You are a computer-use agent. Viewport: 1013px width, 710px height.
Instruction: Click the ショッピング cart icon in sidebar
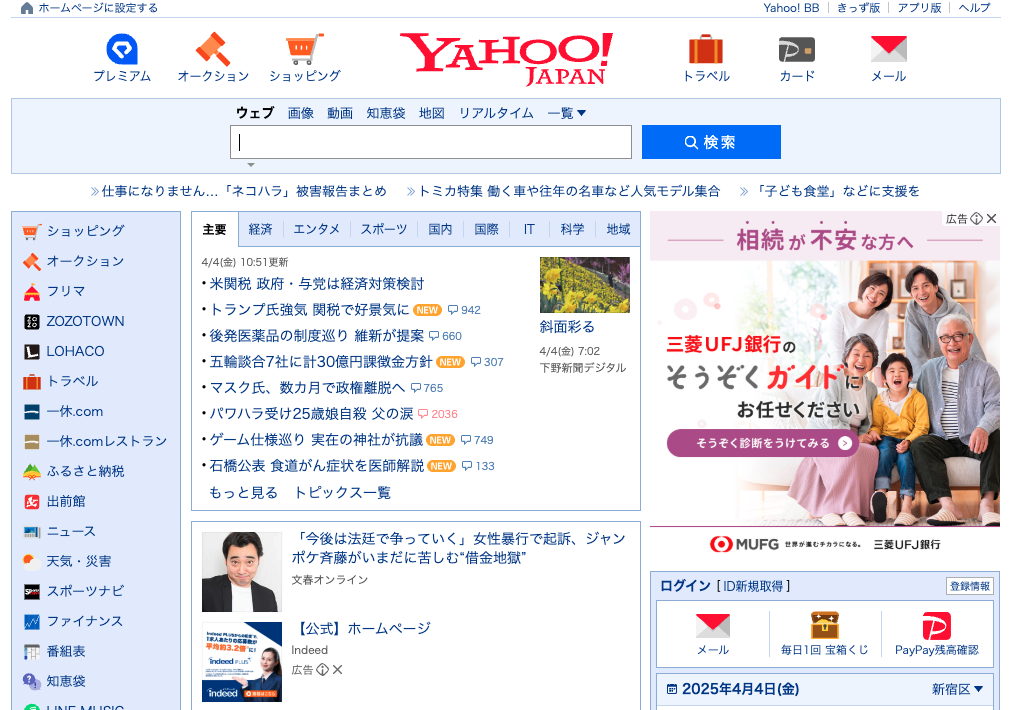(x=32, y=231)
